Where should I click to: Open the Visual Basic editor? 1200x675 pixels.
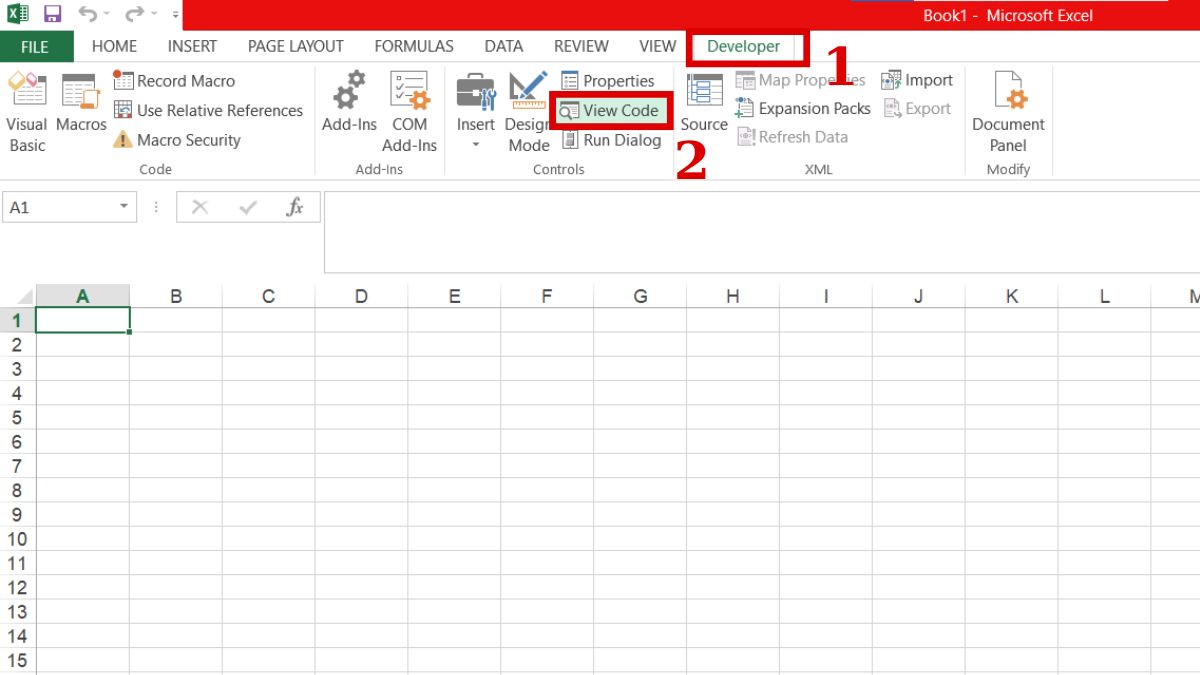(27, 112)
